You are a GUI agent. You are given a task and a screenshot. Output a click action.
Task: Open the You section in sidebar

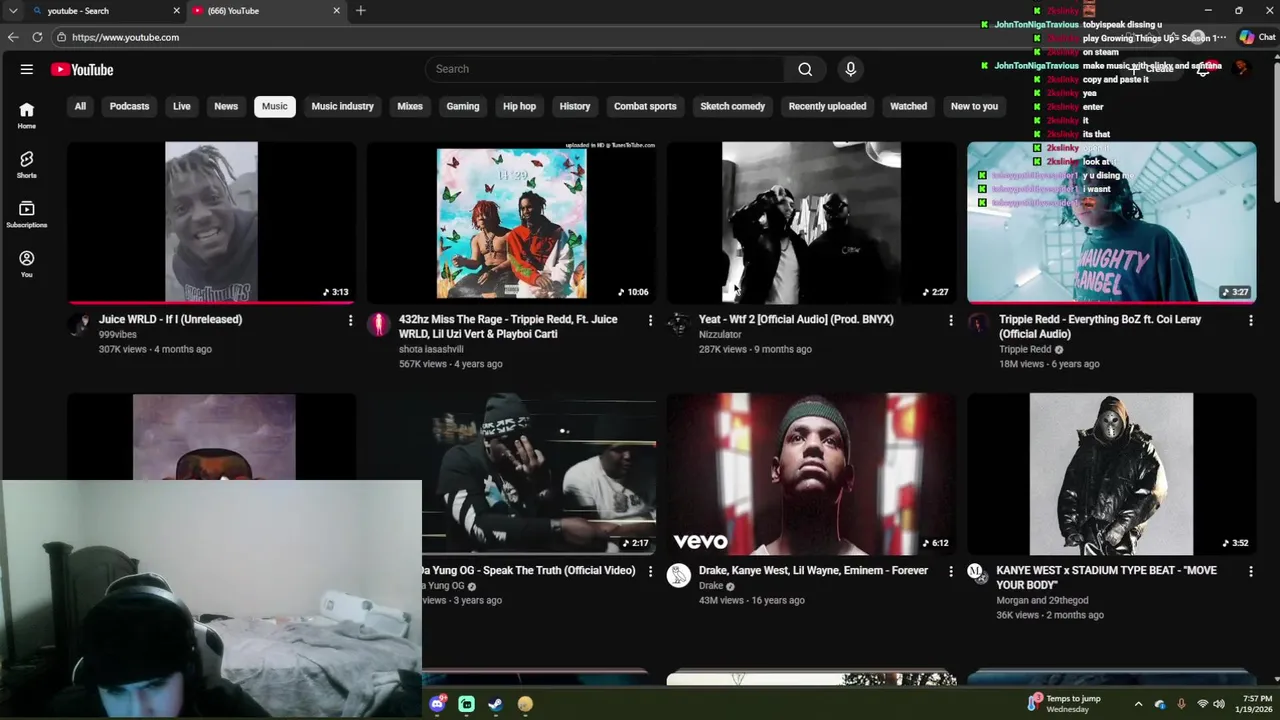pyautogui.click(x=27, y=264)
